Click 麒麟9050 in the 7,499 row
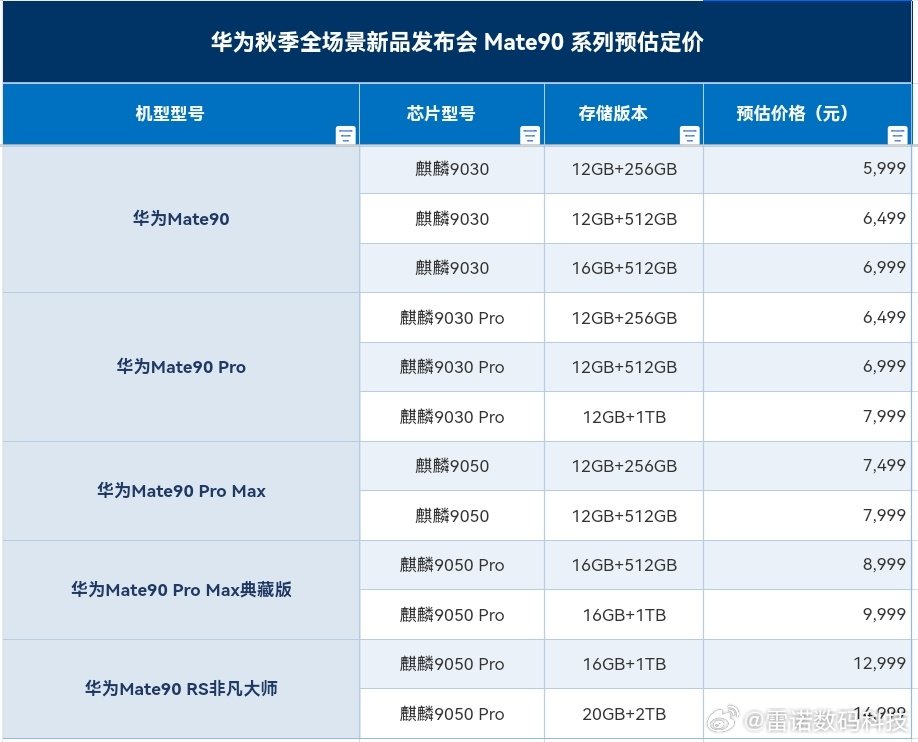This screenshot has width=918, height=742. tap(452, 466)
